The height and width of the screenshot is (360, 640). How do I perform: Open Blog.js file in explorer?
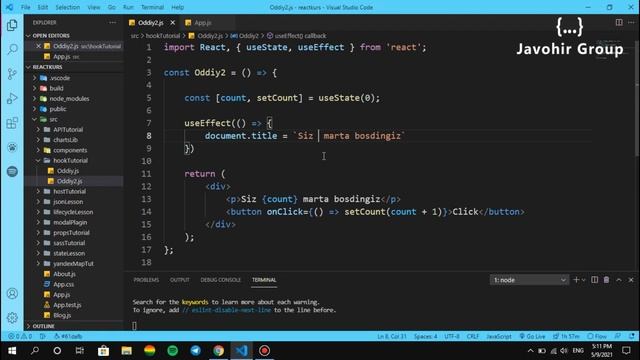click(x=62, y=315)
